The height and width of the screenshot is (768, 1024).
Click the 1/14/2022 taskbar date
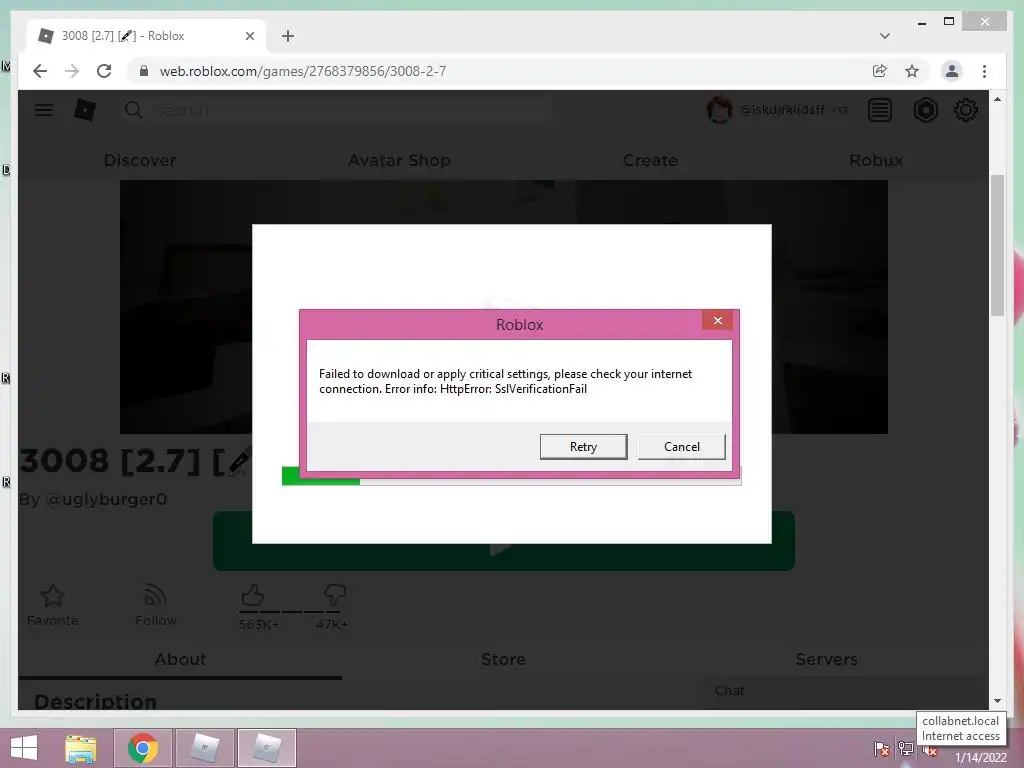[981, 758]
